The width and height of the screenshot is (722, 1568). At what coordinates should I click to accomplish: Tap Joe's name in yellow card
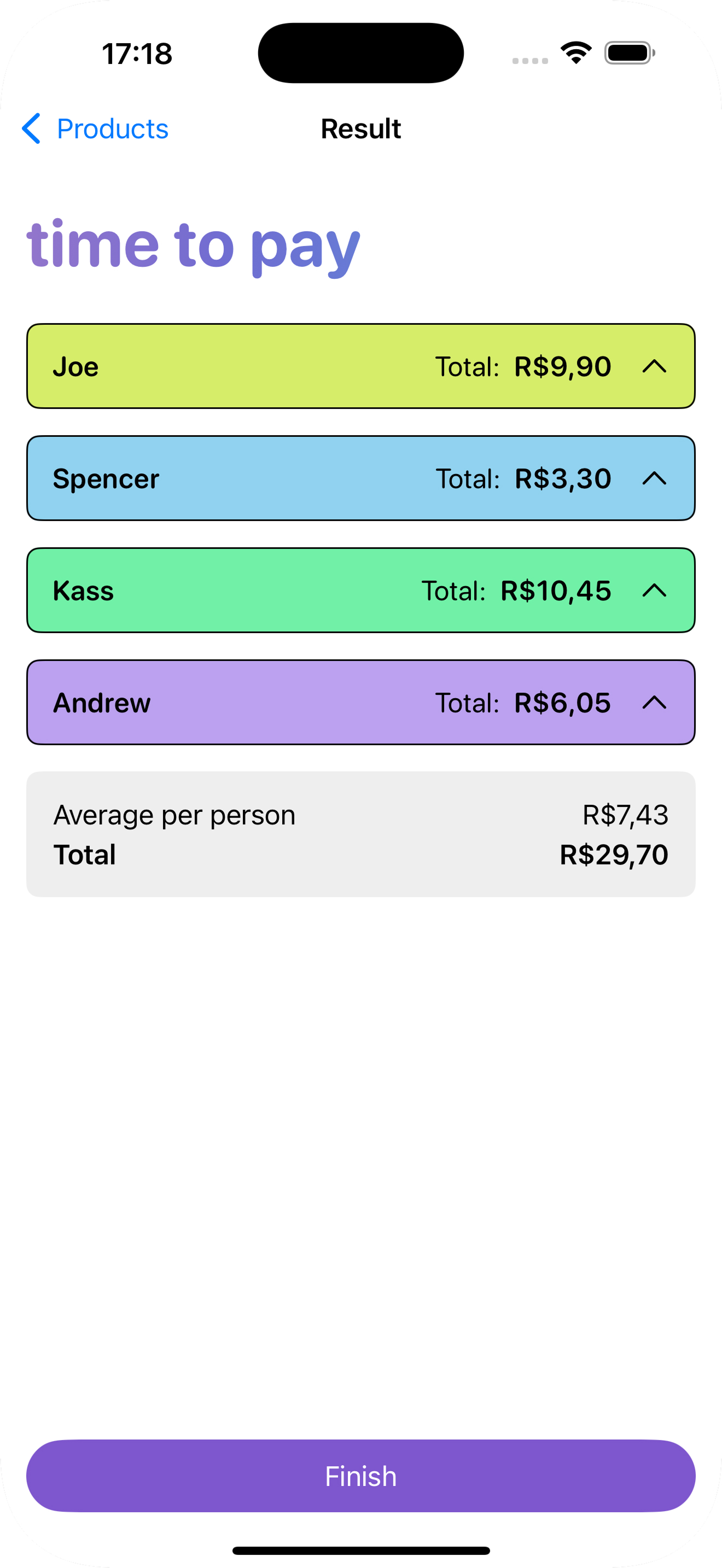pos(75,366)
